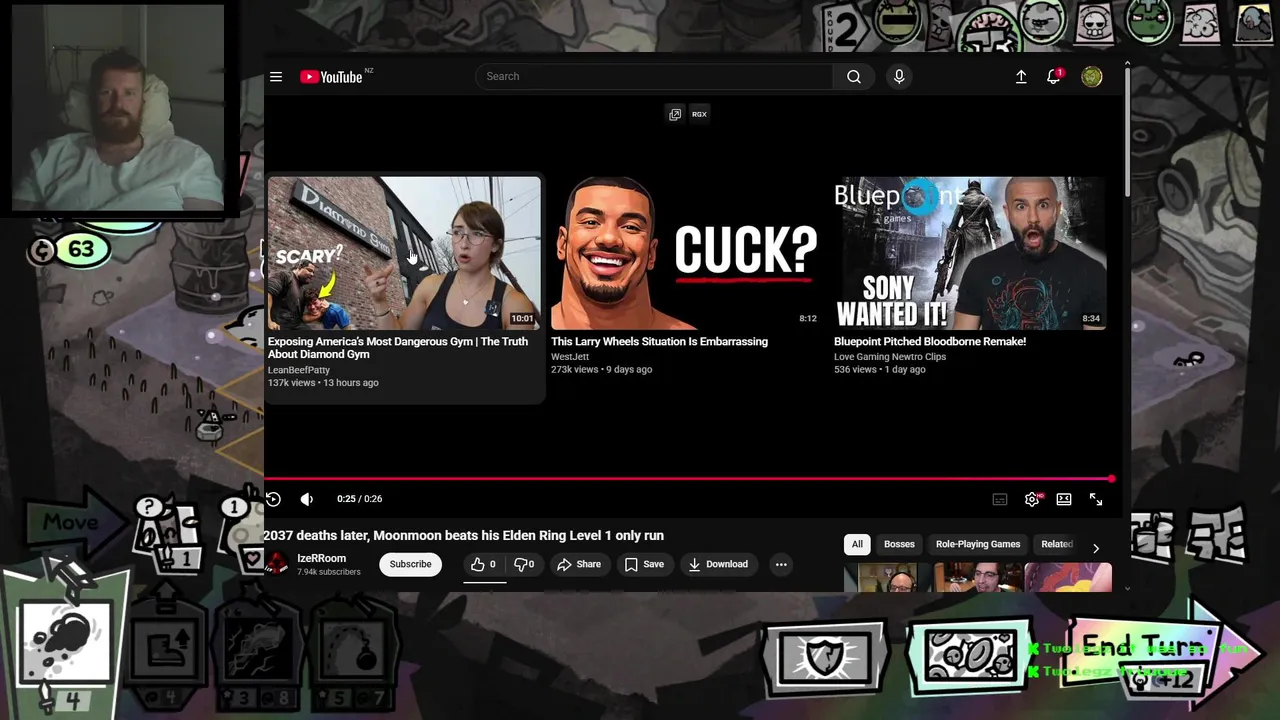The image size is (1280, 720).
Task: Open title 'Bluepoint Pitched Bloodborne Remake!'
Action: 930,341
